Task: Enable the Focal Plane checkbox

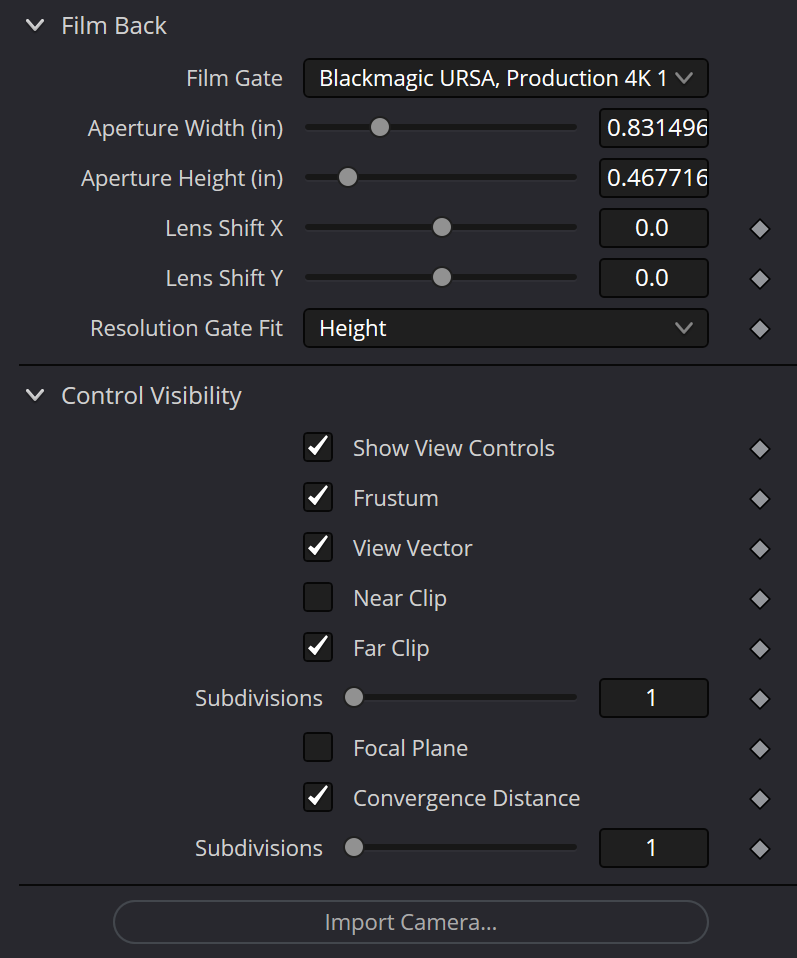Action: click(x=318, y=748)
